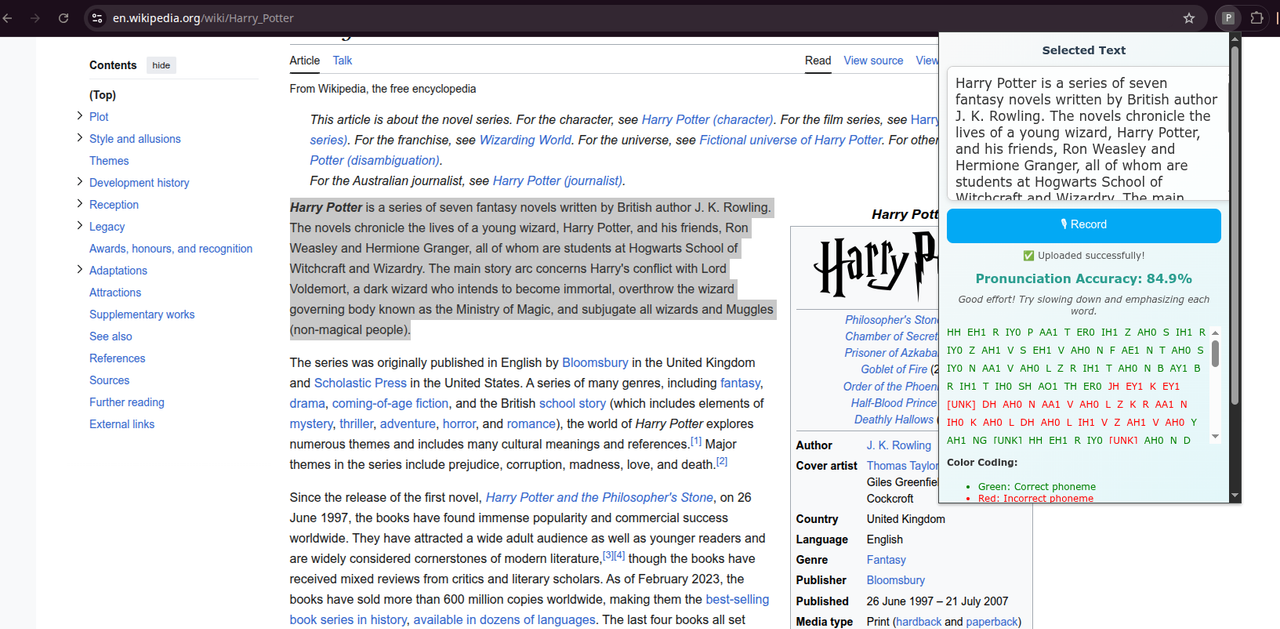Open Themes in the Contents list
1280x629 pixels.
109,161
